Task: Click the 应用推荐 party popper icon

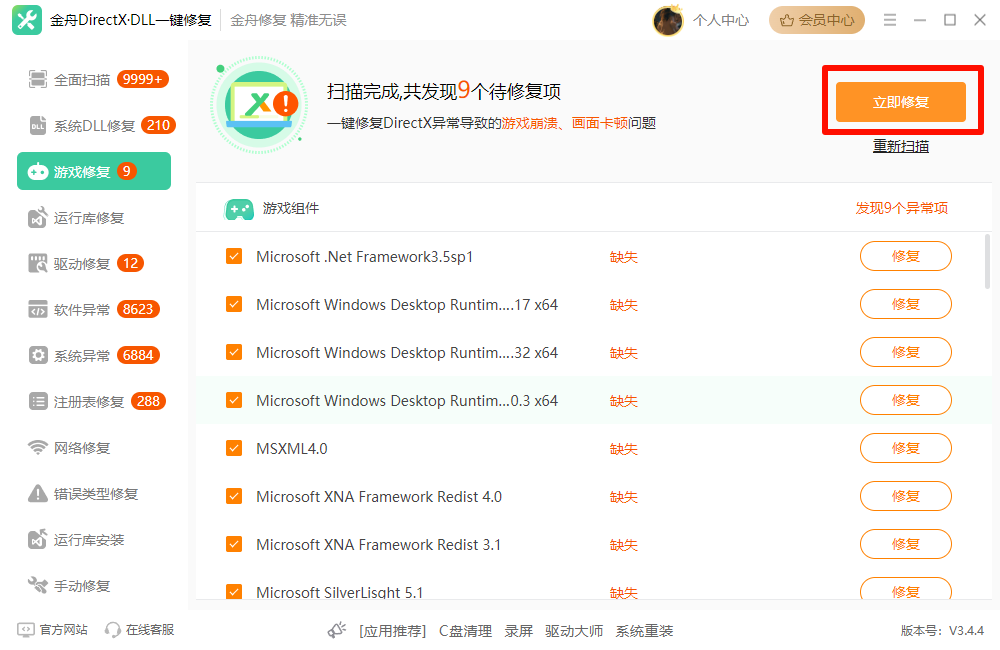Action: pos(337,630)
